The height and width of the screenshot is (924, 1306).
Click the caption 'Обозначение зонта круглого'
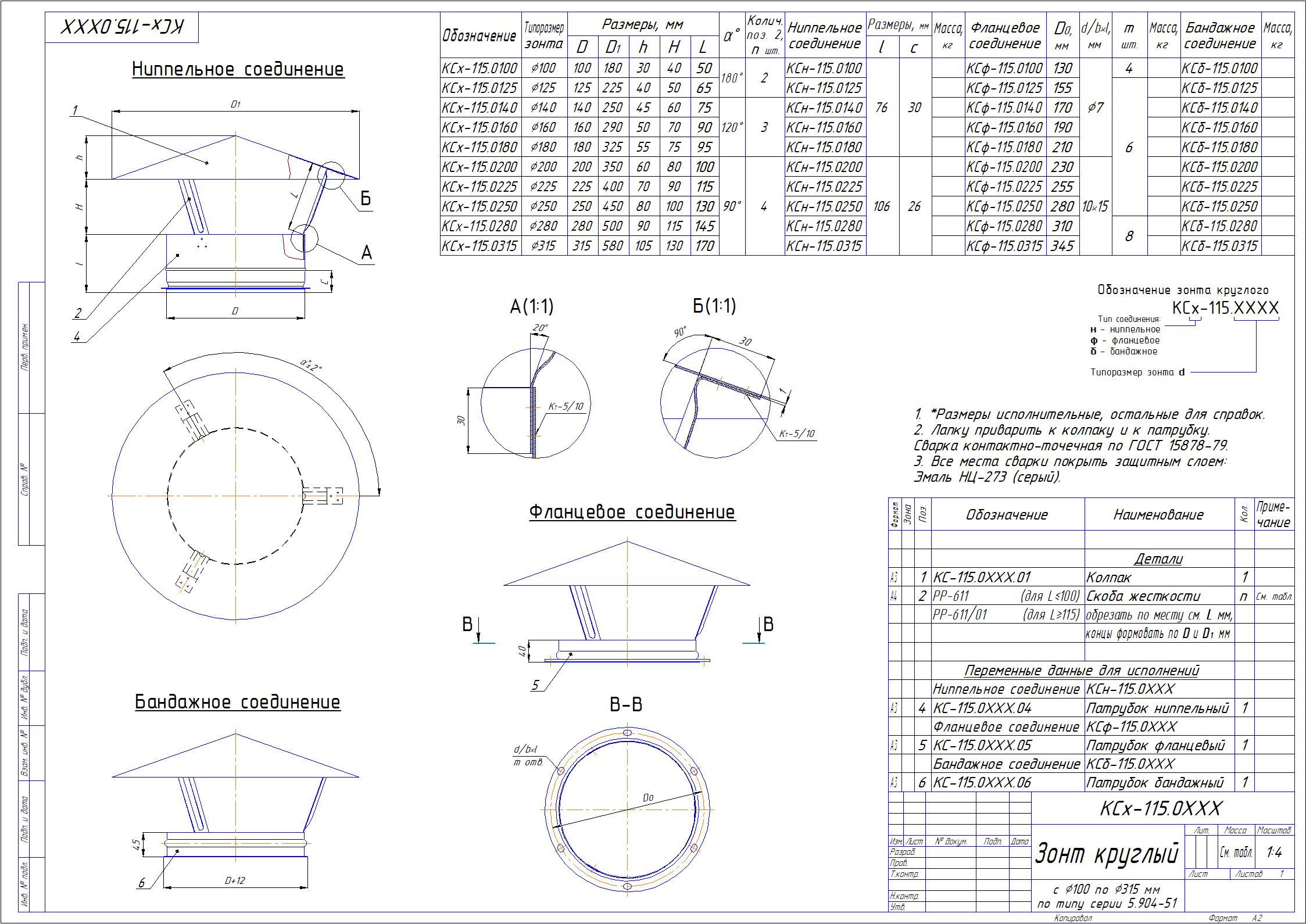tap(1183, 290)
